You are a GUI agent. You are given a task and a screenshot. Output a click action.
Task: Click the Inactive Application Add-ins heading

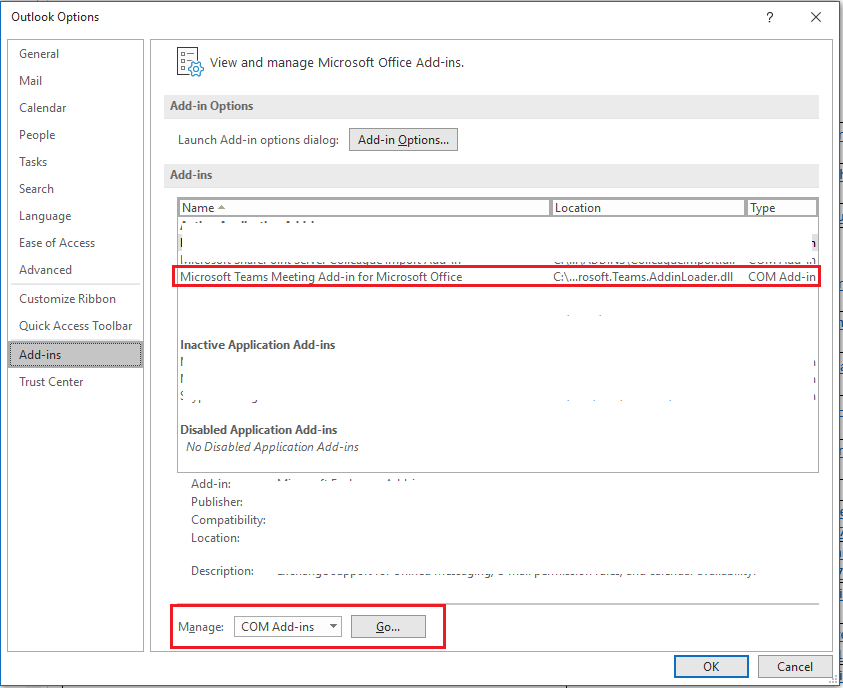258,345
